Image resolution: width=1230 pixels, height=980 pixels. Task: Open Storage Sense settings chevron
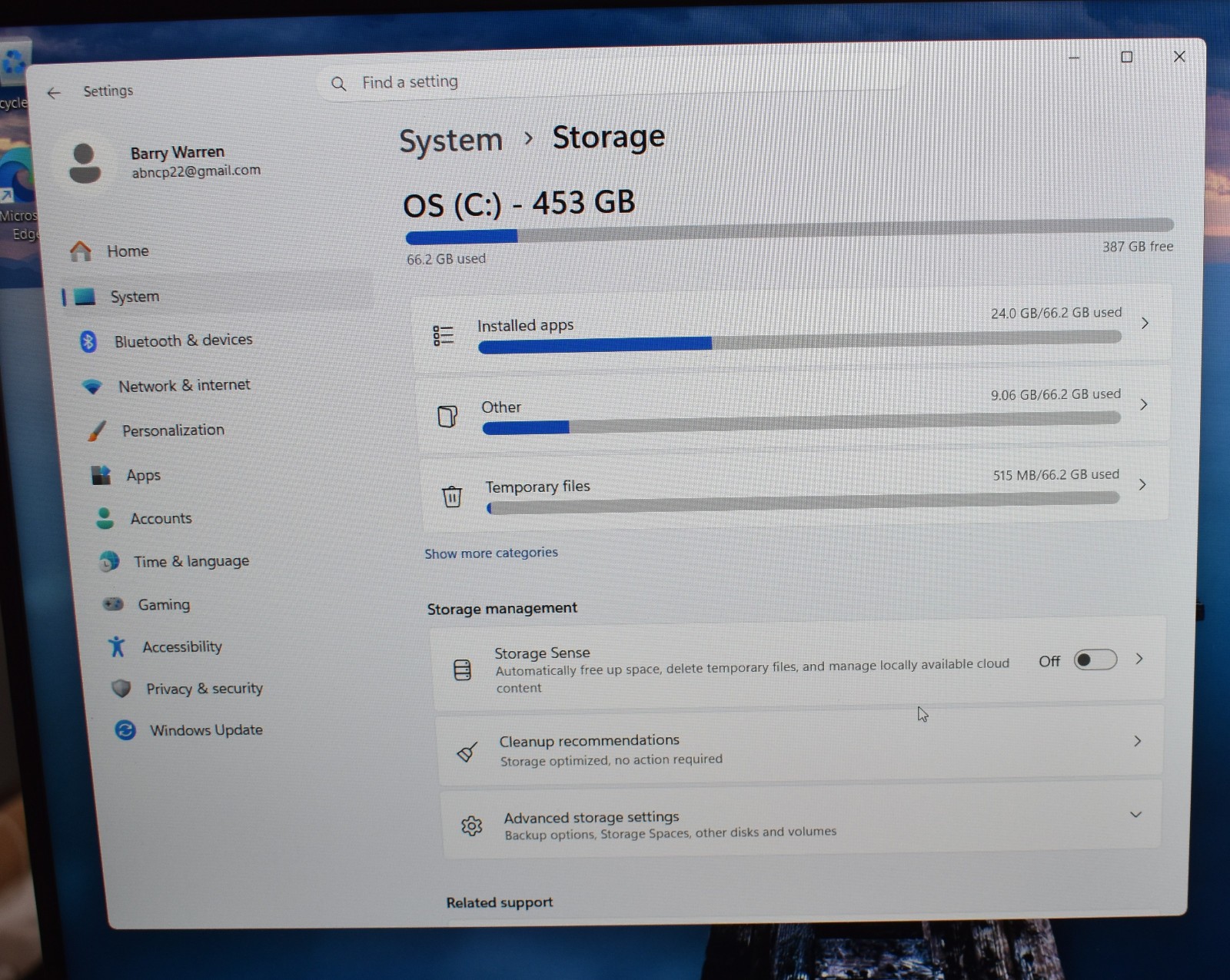coord(1139,659)
